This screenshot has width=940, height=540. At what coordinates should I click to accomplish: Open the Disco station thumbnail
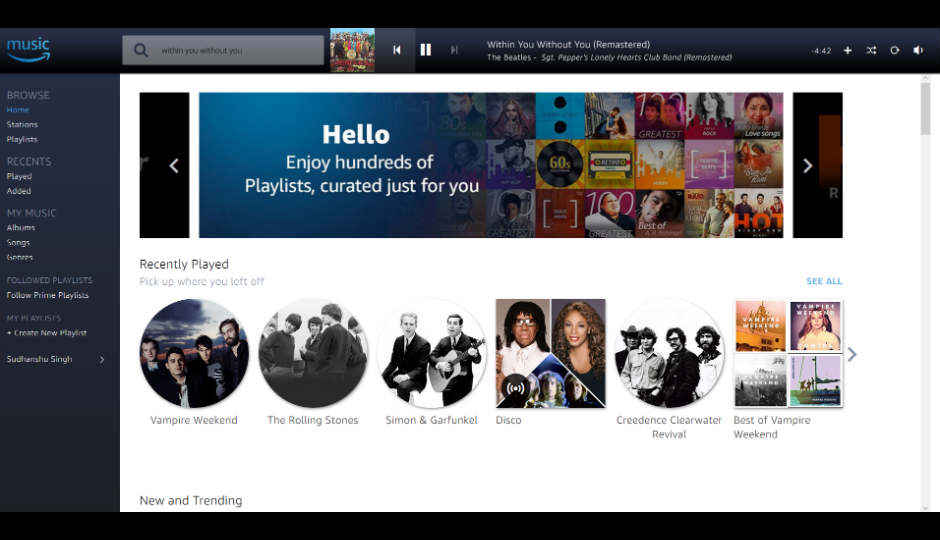coord(550,354)
